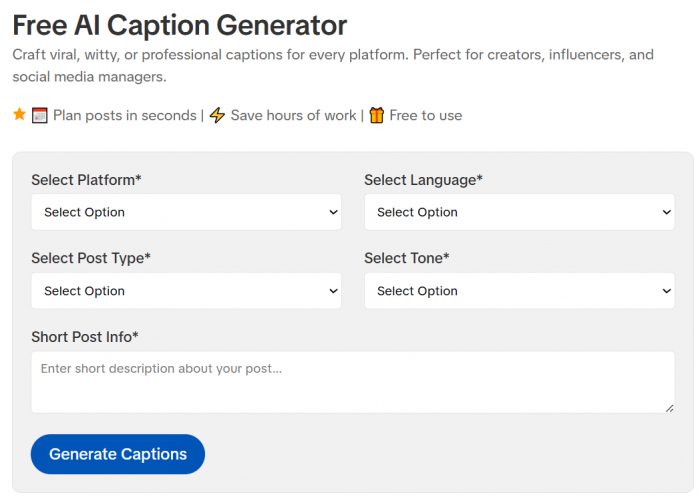This screenshot has width=700, height=503.
Task: Click the Select Tone label
Action: click(407, 258)
